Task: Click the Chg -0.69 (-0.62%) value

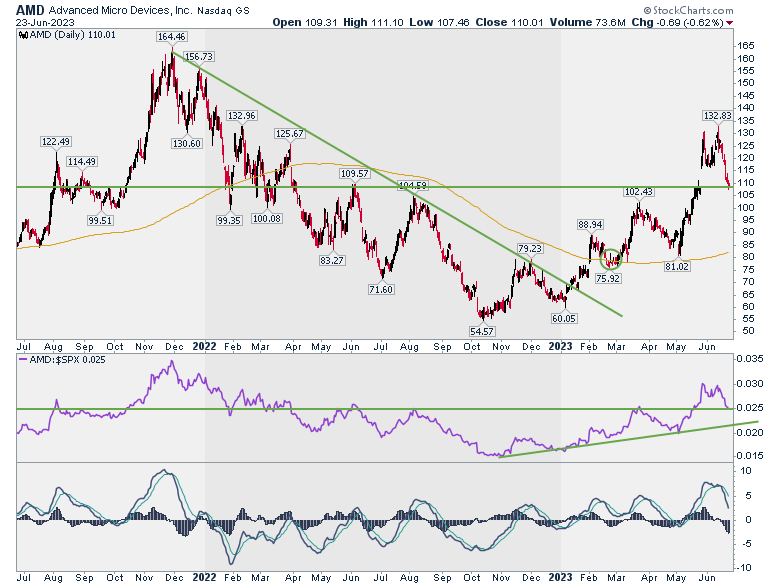Action: [678, 22]
